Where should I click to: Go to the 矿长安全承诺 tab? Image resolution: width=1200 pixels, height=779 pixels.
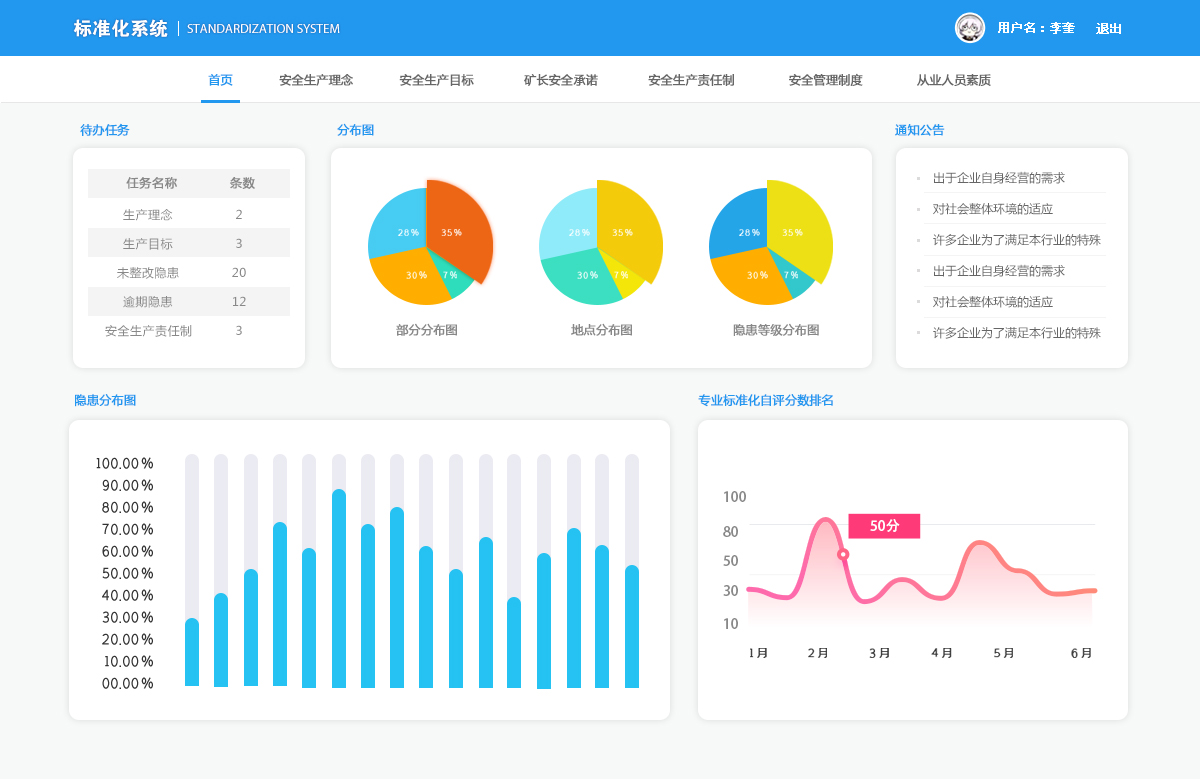click(x=560, y=80)
